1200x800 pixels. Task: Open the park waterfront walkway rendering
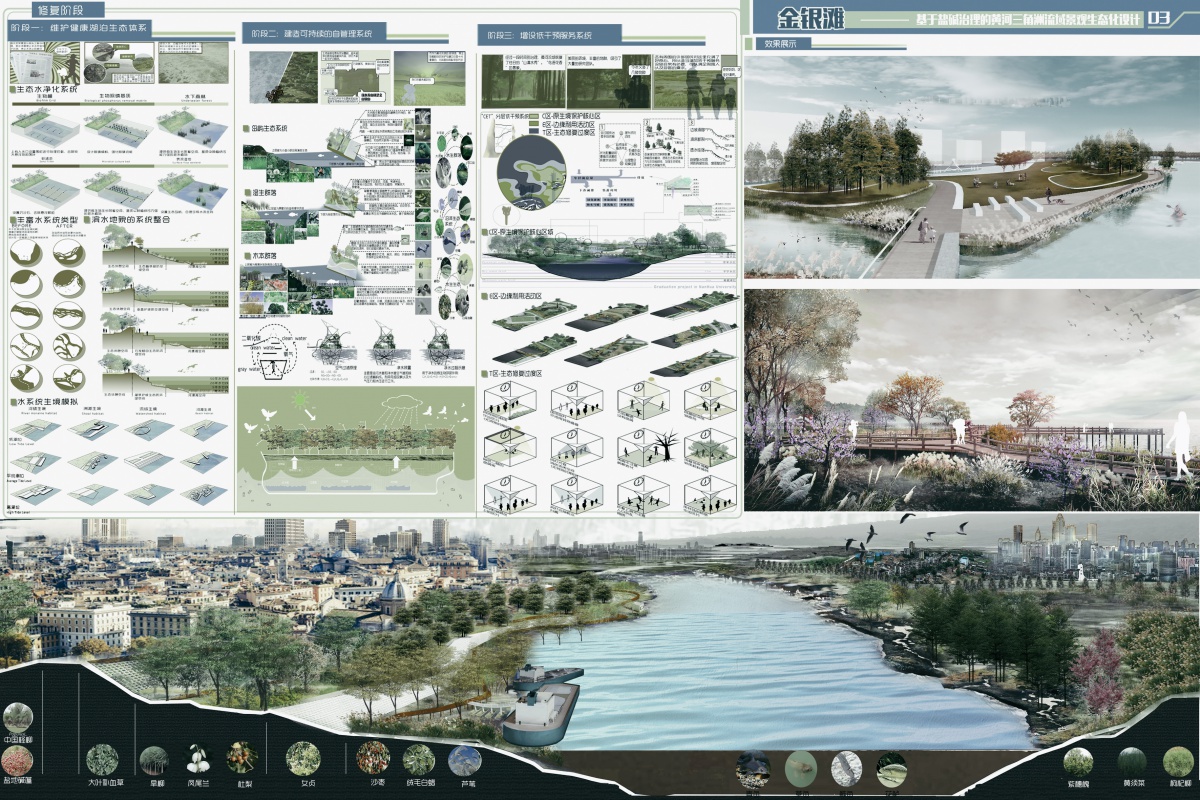(971, 167)
